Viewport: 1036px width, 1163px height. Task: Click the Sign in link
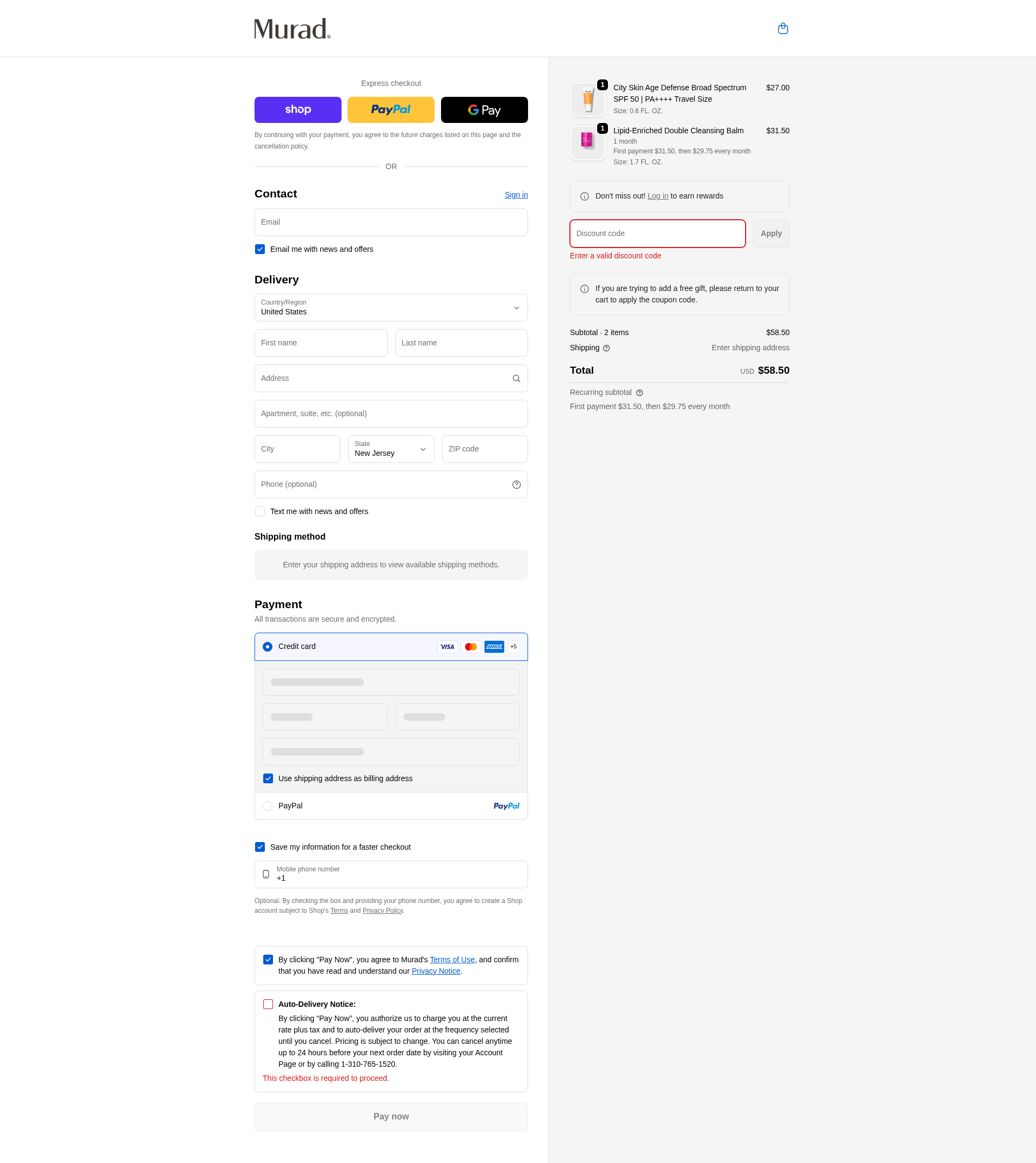(516, 195)
